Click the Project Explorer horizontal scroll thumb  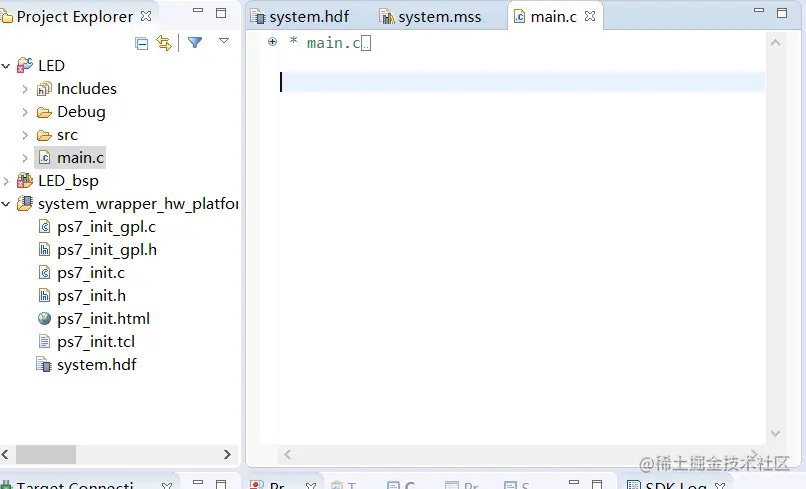[46, 455]
